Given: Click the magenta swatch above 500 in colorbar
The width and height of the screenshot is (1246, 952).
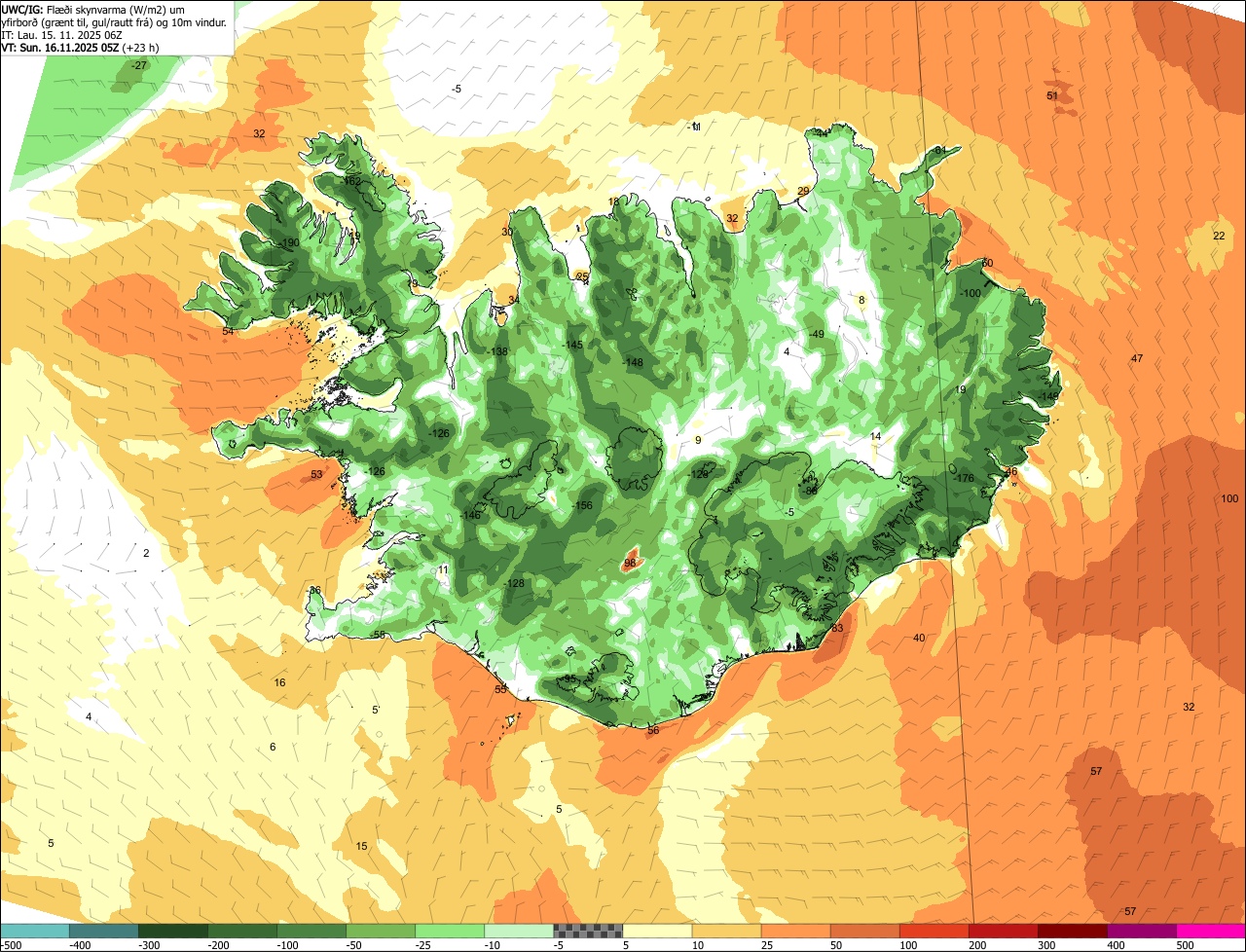Looking at the screenshot, I should click(1211, 931).
